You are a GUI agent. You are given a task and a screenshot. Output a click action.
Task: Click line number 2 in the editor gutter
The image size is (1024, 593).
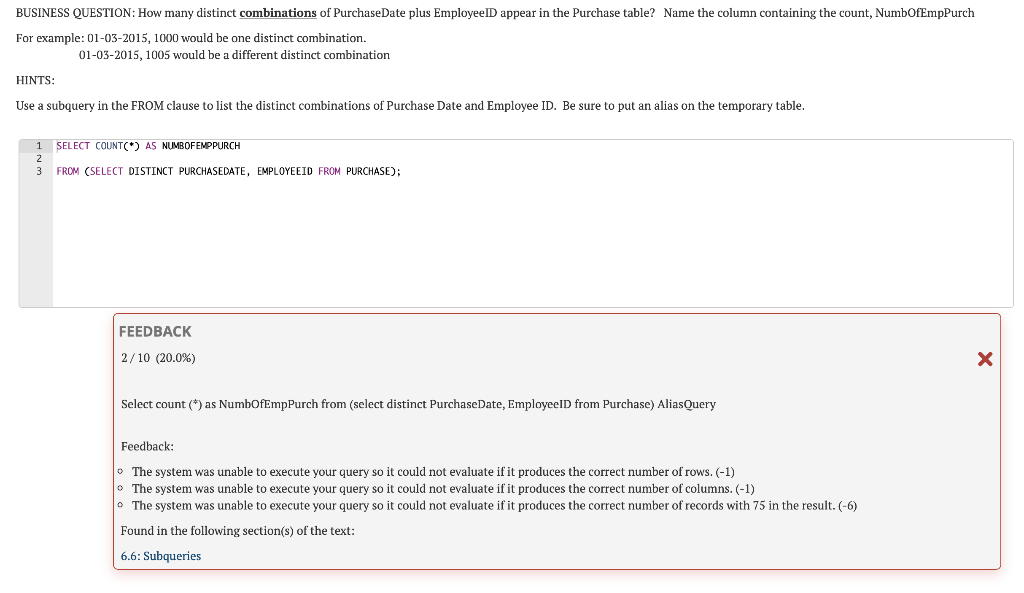tap(38, 158)
